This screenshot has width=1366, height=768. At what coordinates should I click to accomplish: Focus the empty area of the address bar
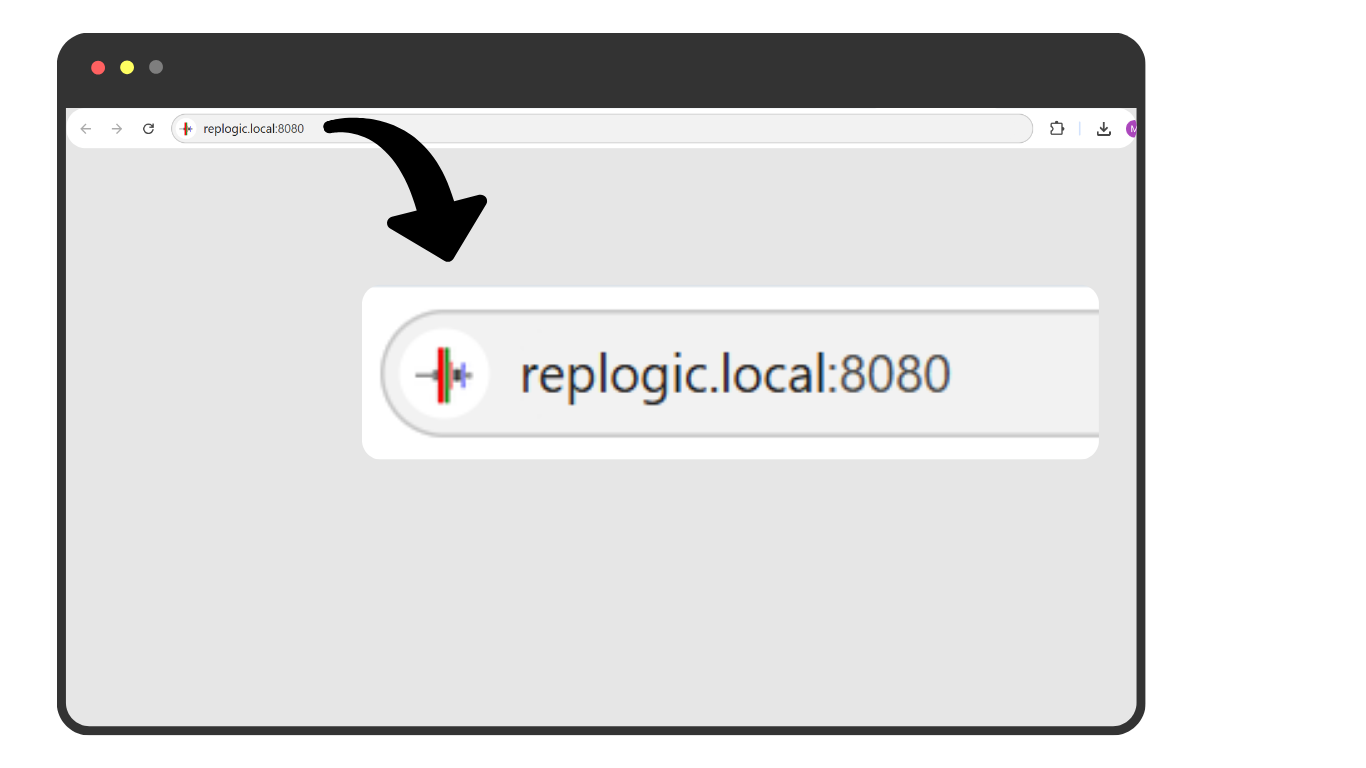pos(668,129)
